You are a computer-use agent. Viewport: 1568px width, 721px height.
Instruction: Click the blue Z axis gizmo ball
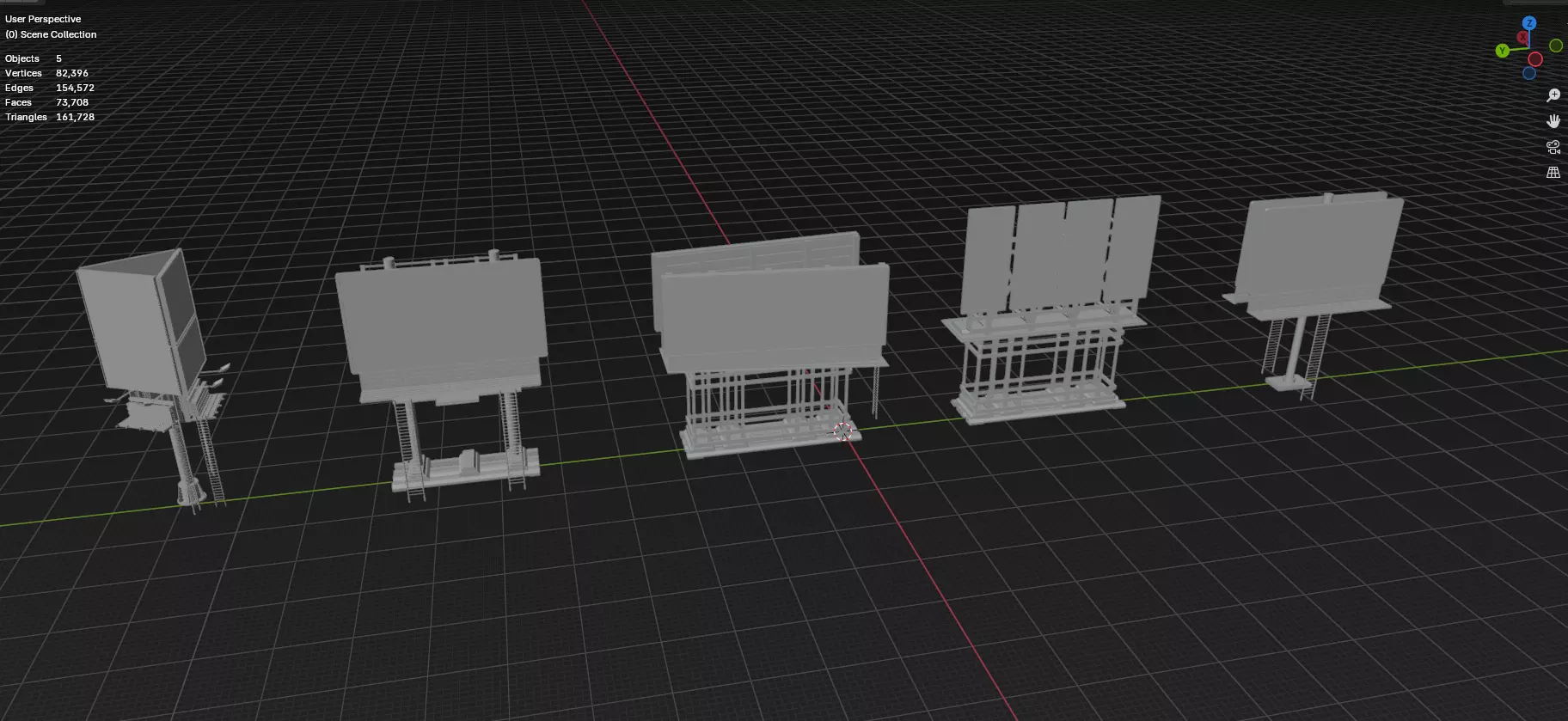tap(1529, 23)
